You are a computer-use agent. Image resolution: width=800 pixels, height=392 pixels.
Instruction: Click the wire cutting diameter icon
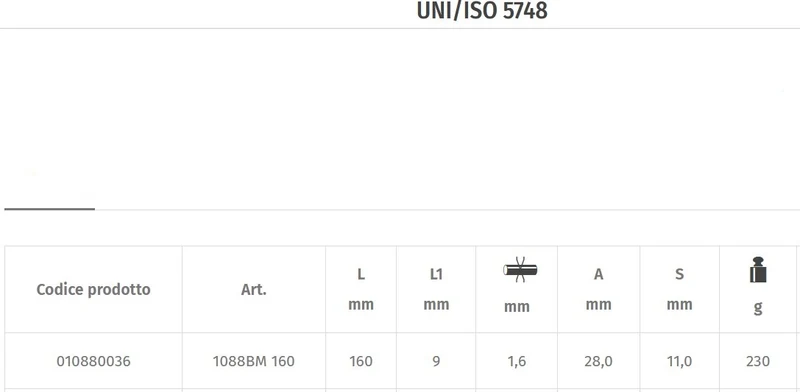pos(520,270)
